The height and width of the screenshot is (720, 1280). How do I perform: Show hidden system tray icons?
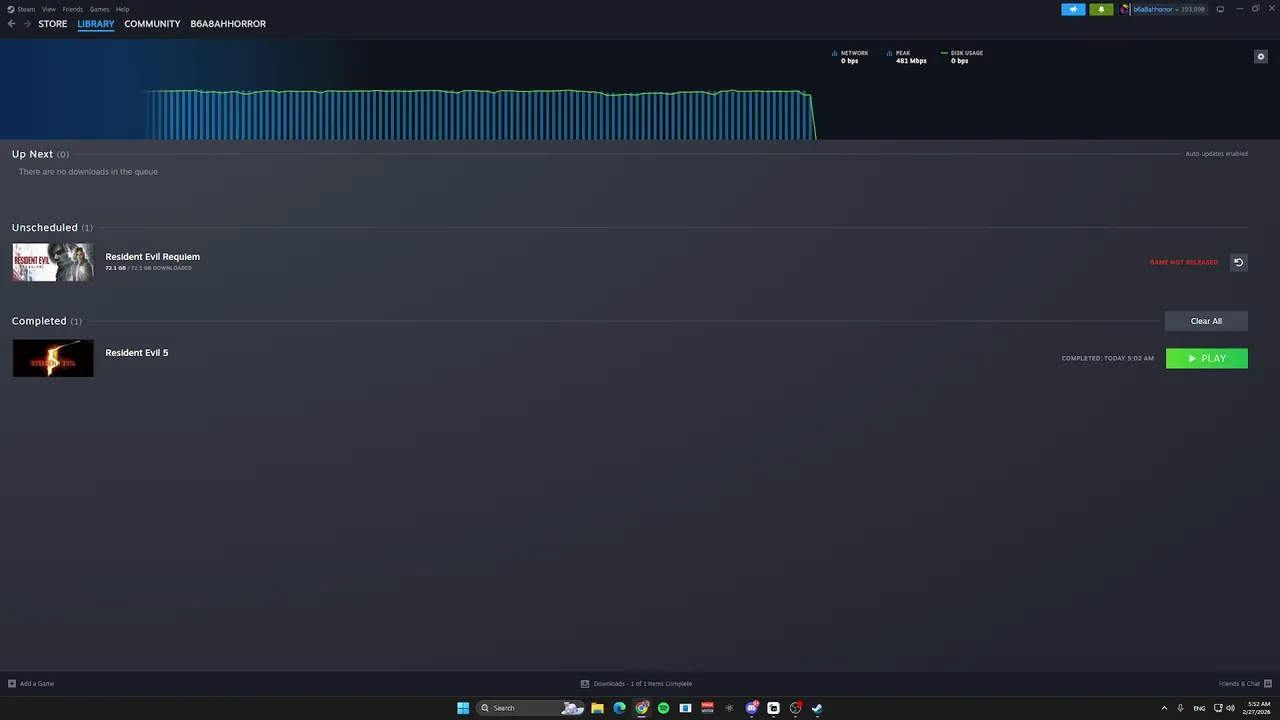click(x=1164, y=708)
